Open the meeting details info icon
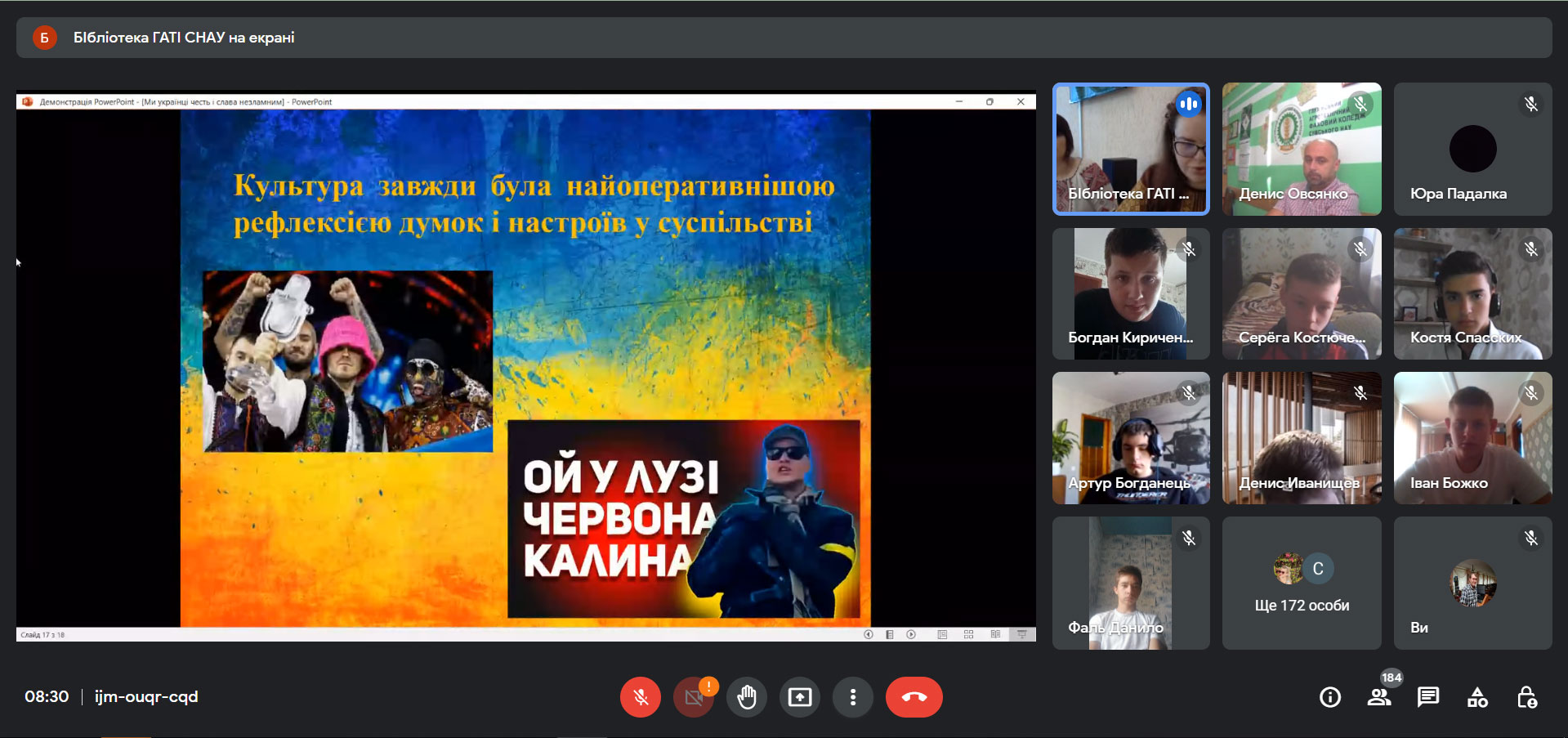Screen dimensions: 1568x738 (1330, 697)
